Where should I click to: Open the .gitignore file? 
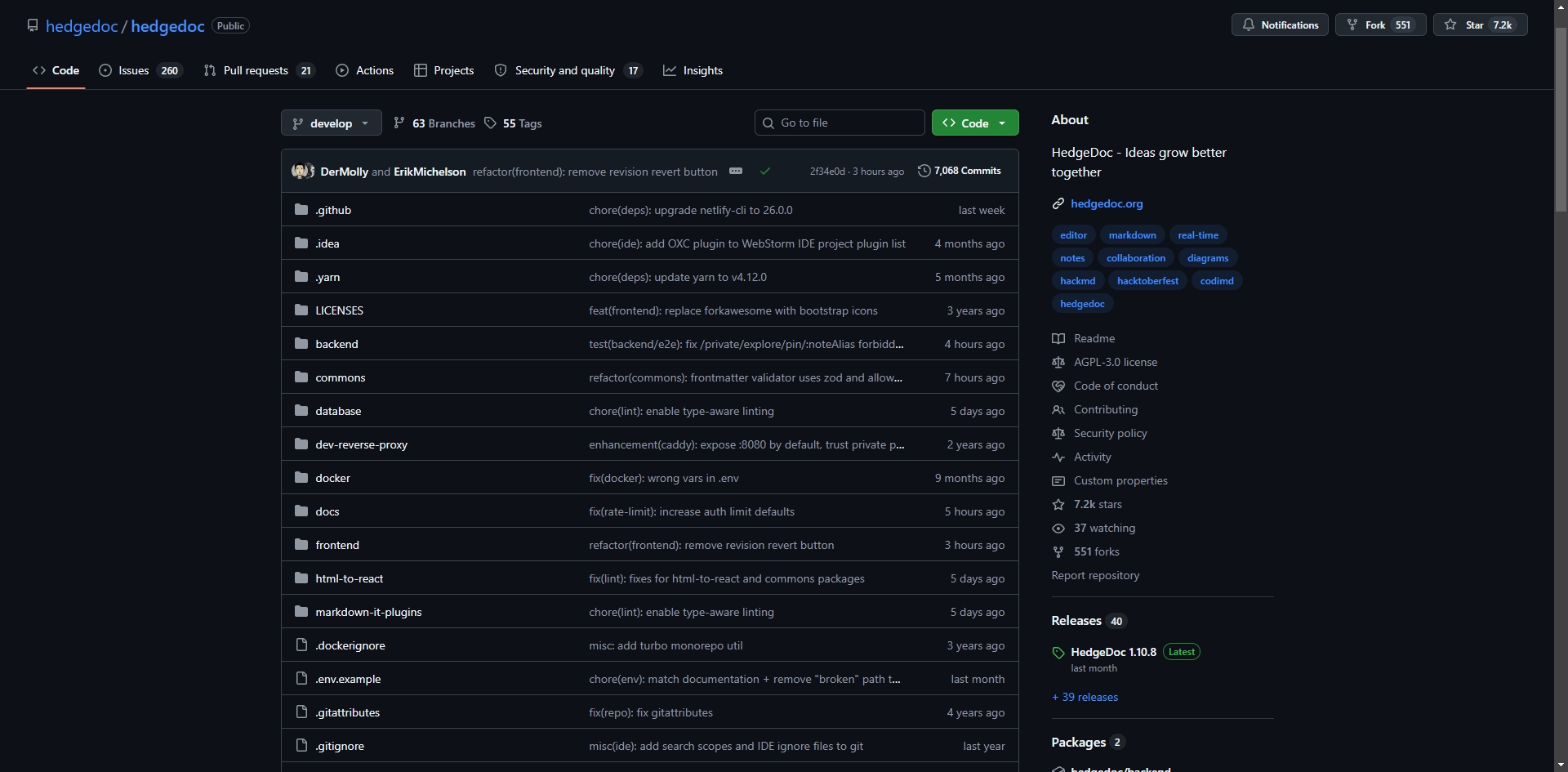pos(340,747)
